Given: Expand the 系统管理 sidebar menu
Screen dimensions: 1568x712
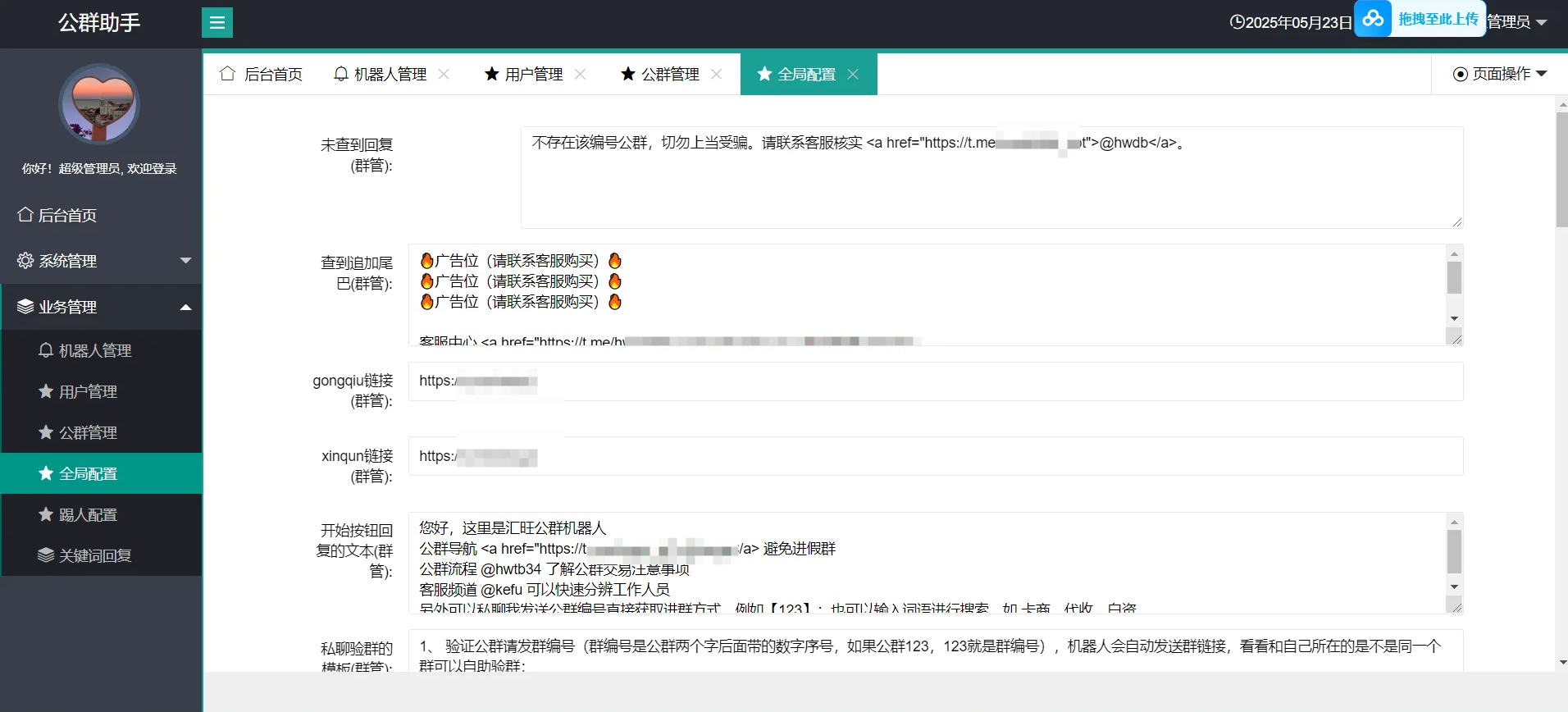Looking at the screenshot, I should tap(102, 261).
